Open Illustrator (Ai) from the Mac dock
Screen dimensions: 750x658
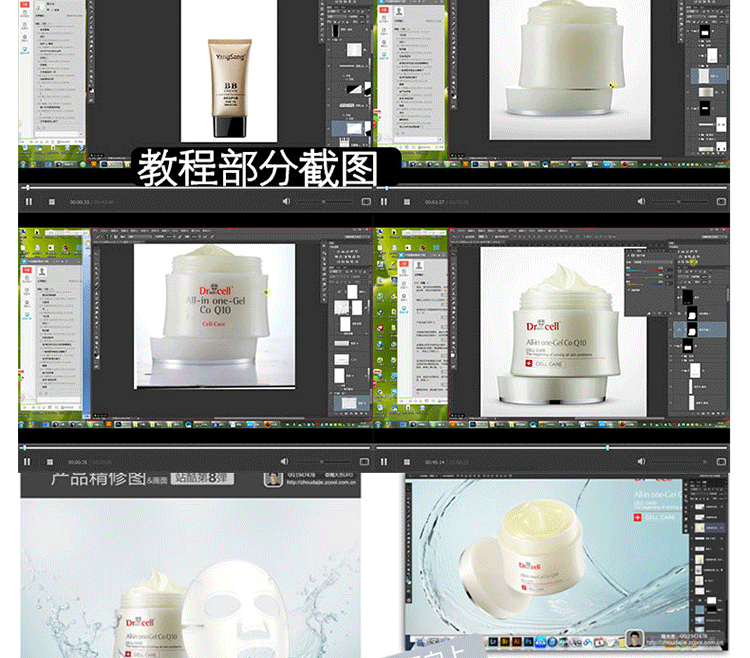tap(517, 642)
